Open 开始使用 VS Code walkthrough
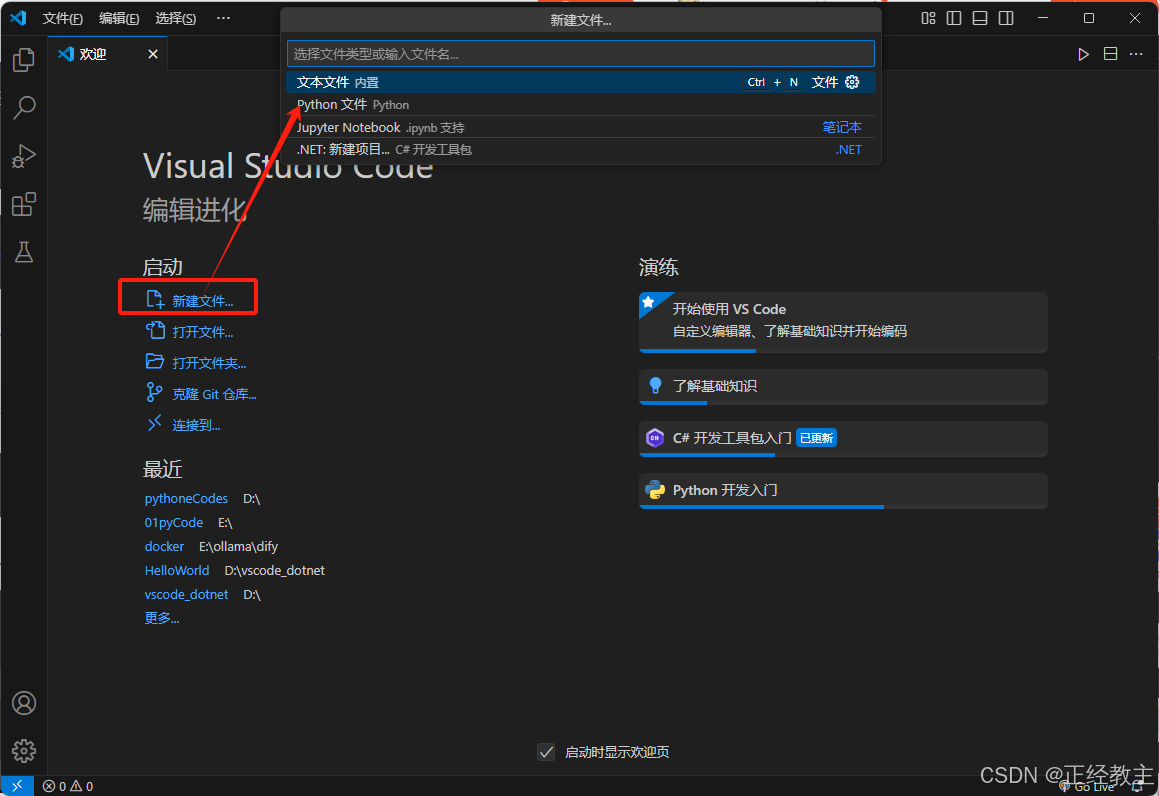Viewport: 1159px width, 796px height. tap(843, 322)
